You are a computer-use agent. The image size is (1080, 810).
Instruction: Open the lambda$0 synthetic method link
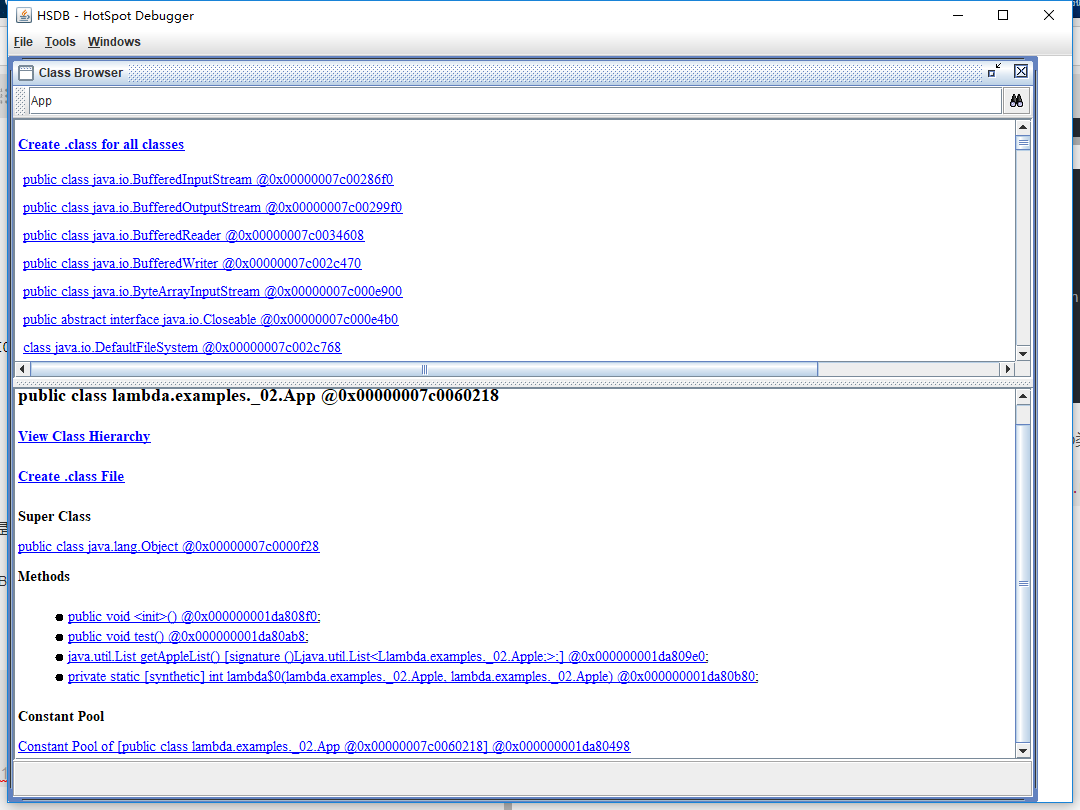[x=413, y=676]
